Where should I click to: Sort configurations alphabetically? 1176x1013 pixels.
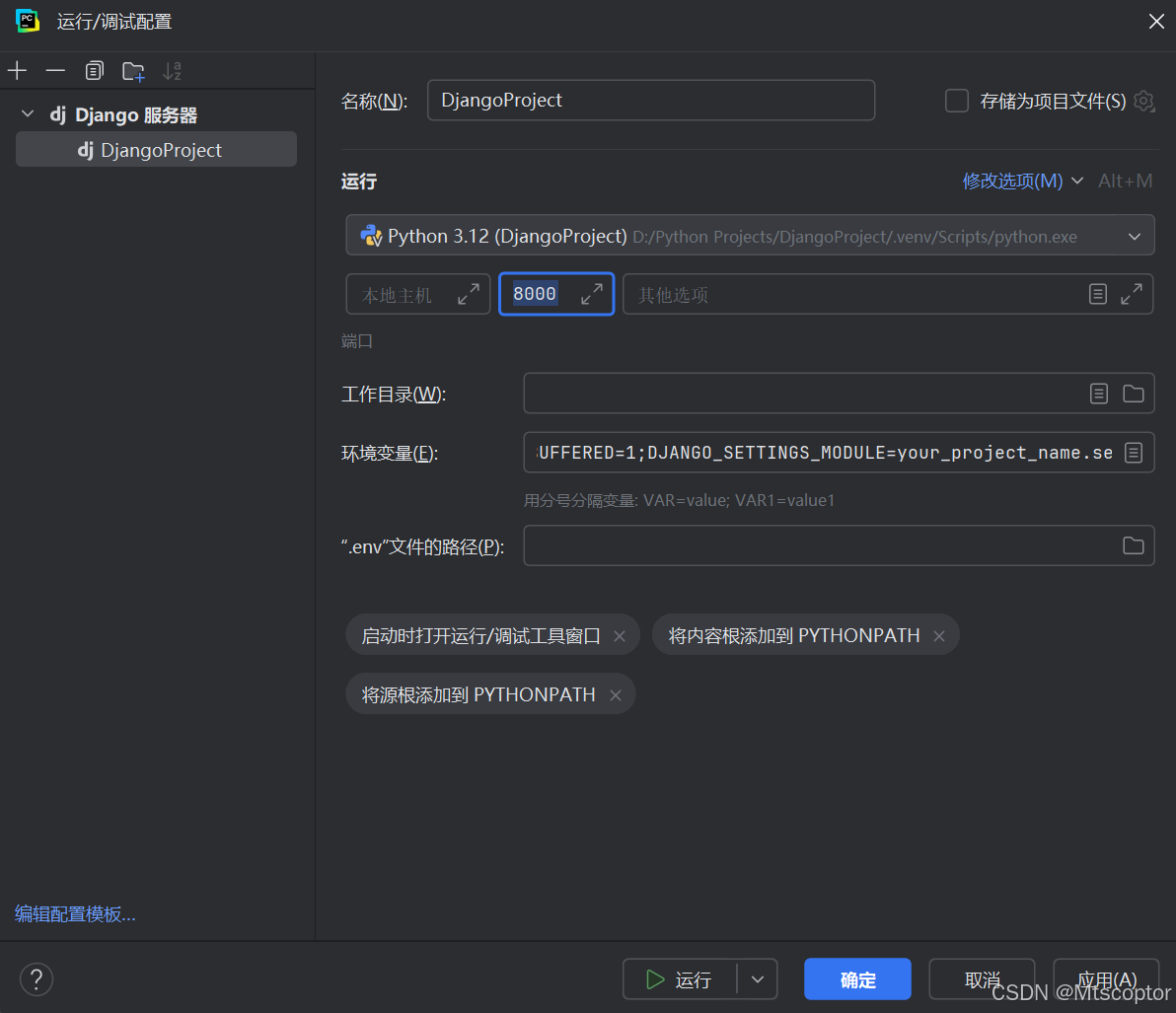(x=173, y=71)
